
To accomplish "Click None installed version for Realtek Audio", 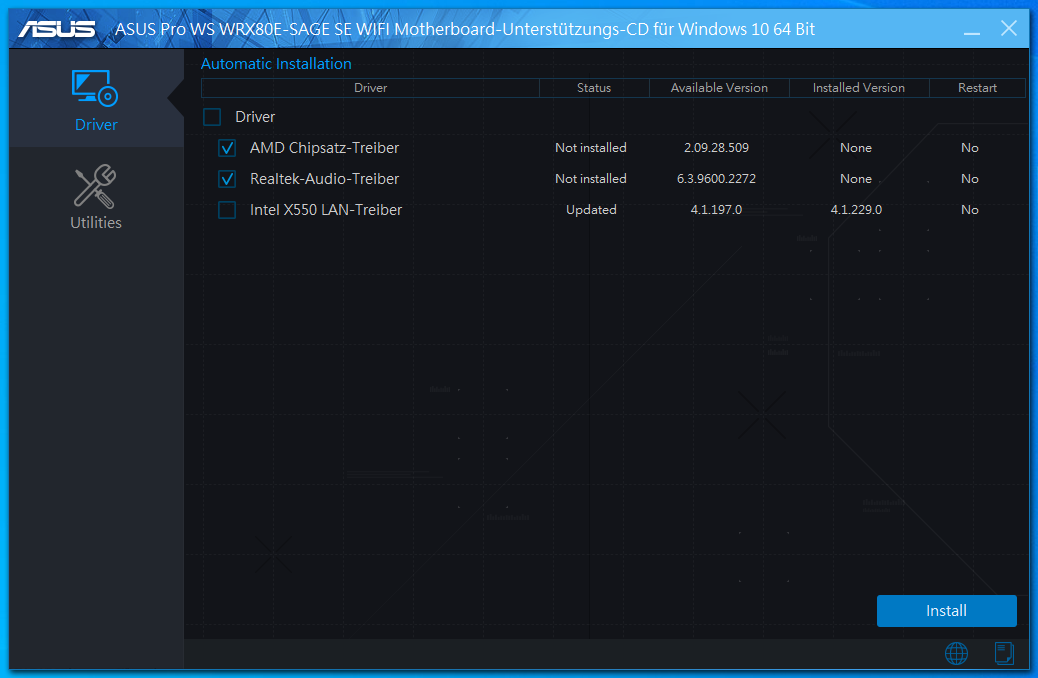I will pos(856,179).
